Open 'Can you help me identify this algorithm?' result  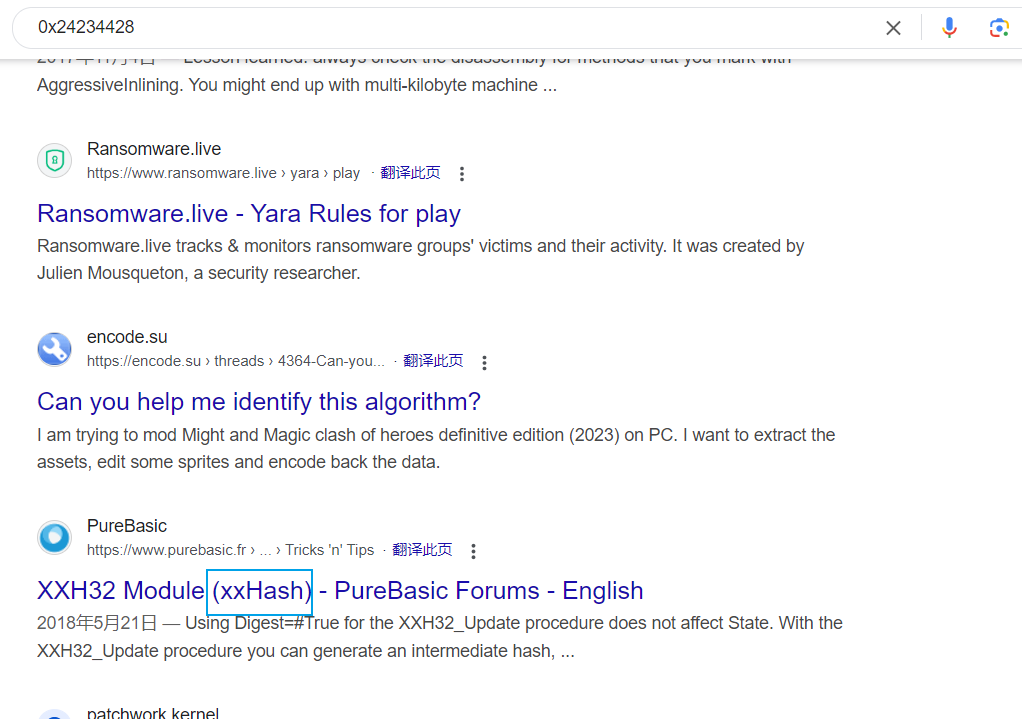click(x=259, y=402)
